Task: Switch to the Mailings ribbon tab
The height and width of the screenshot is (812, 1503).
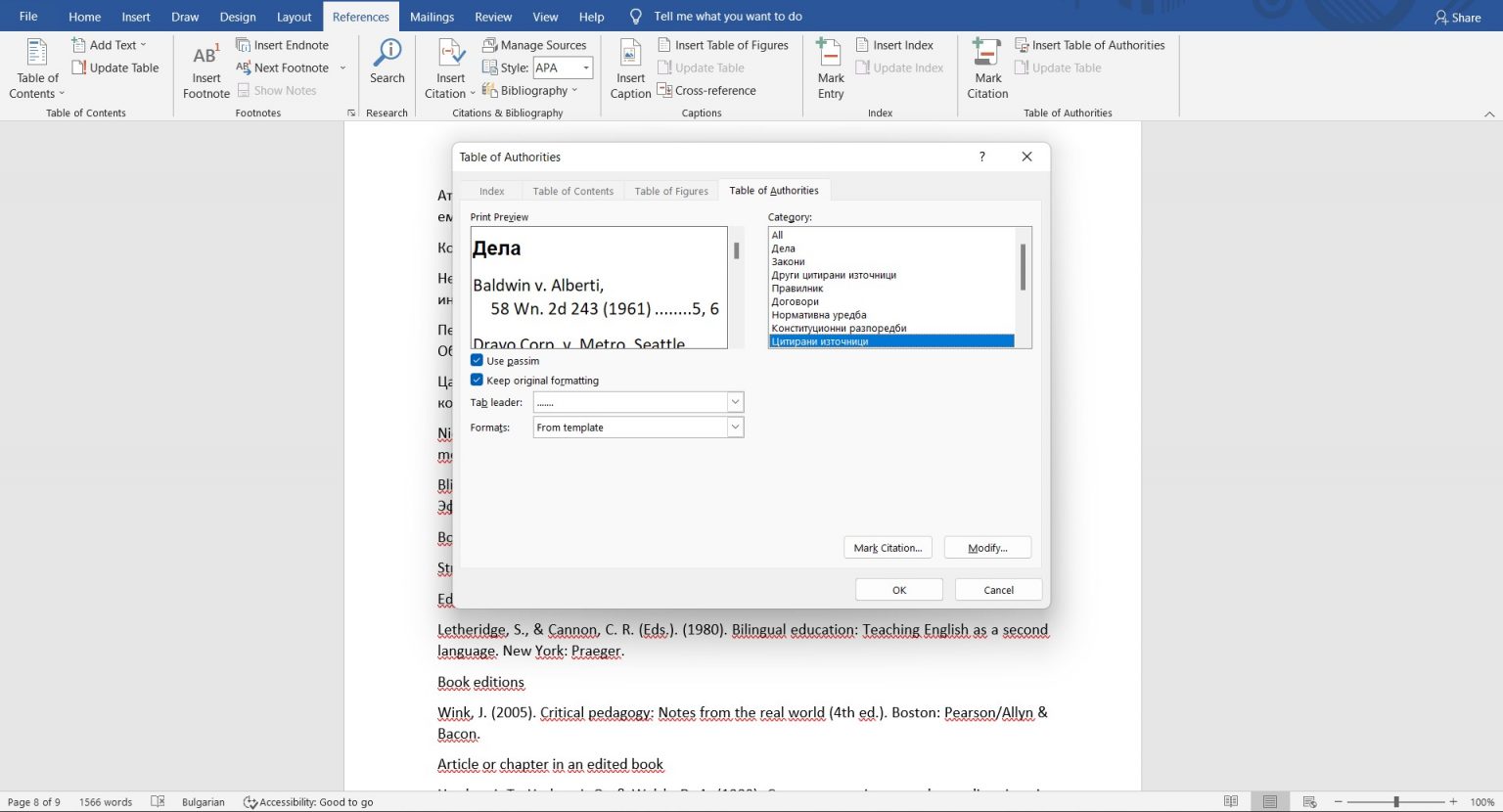Action: point(432,17)
